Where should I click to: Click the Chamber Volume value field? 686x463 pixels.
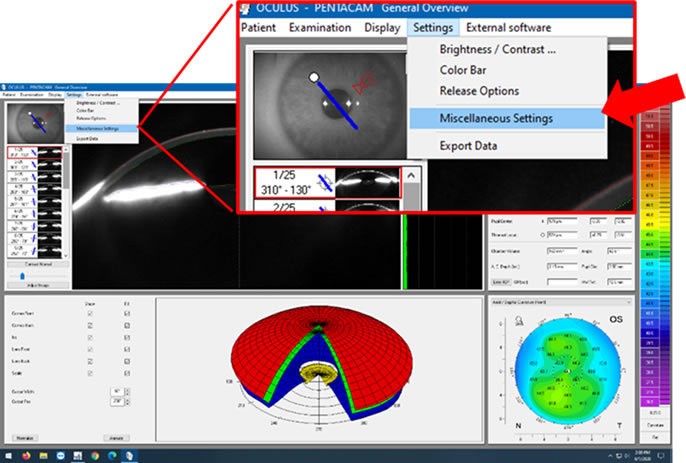563,251
